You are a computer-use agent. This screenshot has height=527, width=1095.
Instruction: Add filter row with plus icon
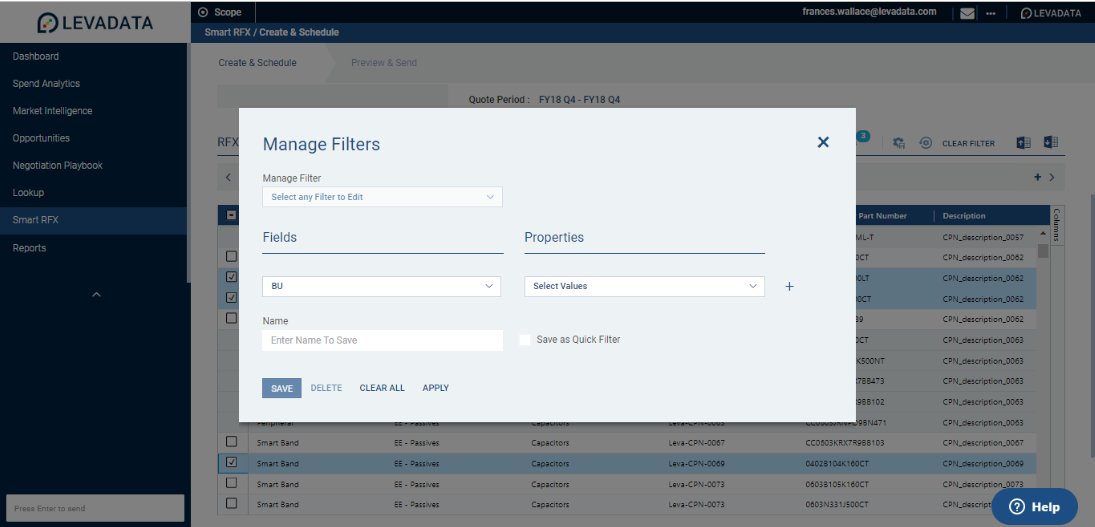tap(790, 286)
